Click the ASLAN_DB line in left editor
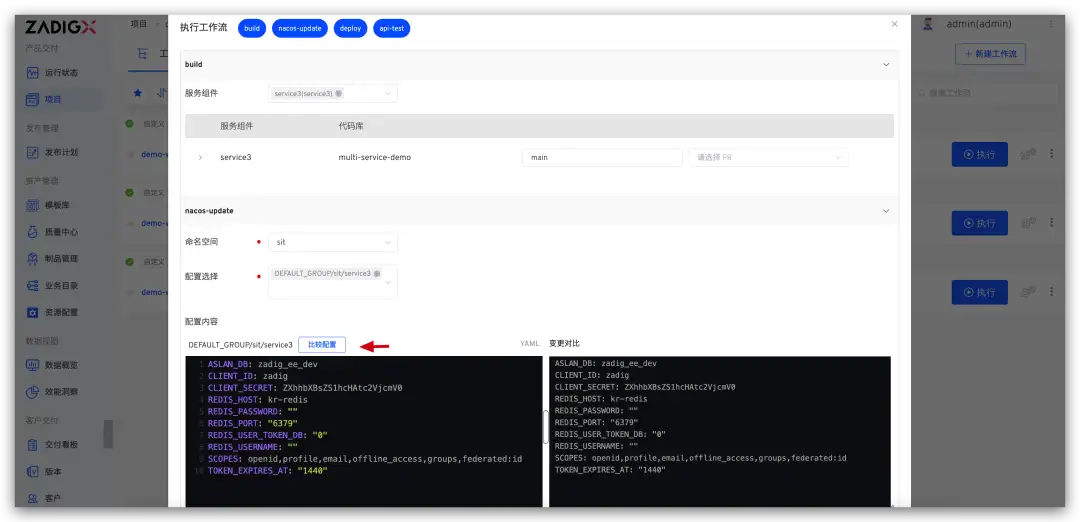Image resolution: width=1080 pixels, height=522 pixels. [262, 364]
